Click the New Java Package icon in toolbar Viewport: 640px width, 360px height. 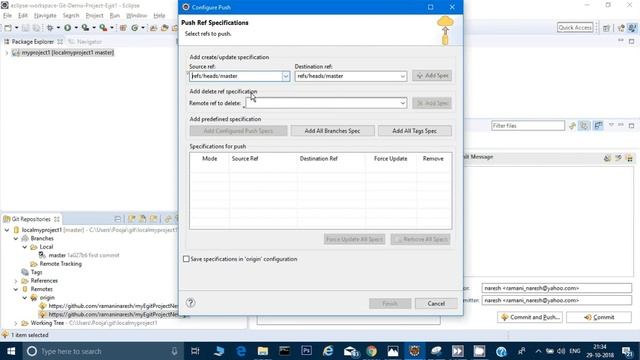(x=123, y=28)
